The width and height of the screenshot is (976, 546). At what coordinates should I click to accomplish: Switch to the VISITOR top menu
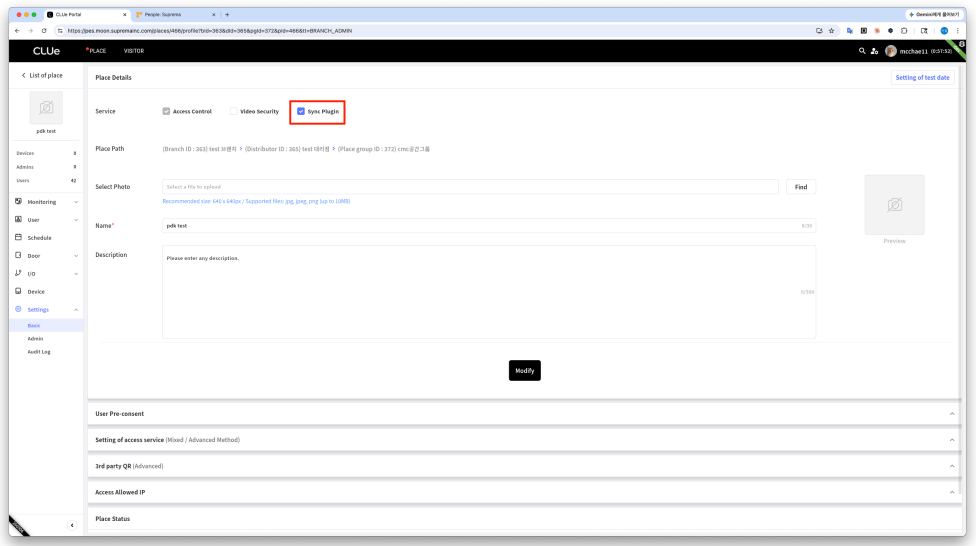[x=134, y=51]
